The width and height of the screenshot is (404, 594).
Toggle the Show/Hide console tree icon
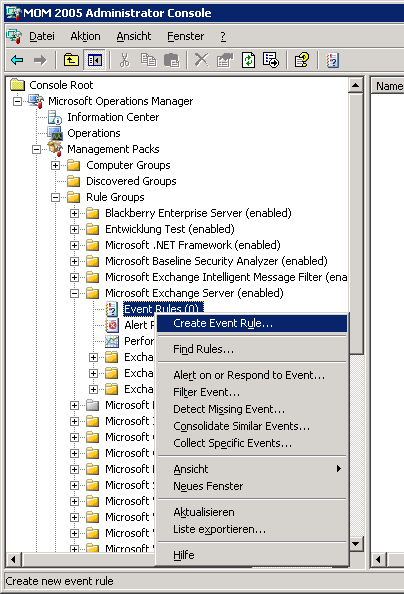(x=94, y=60)
